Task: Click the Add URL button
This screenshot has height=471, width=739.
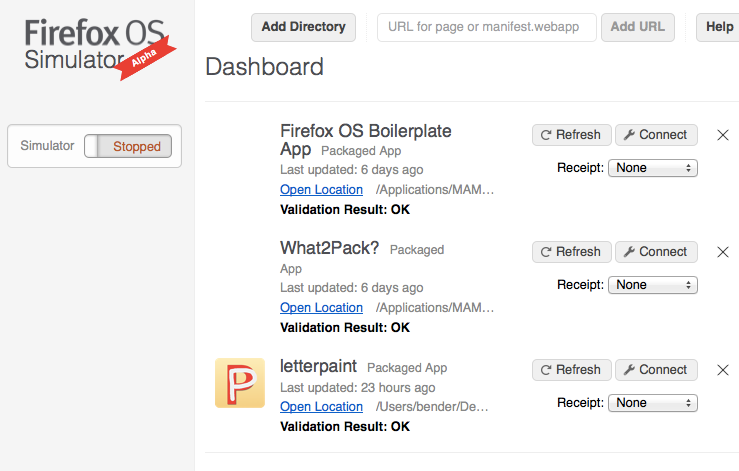Action: point(638,27)
